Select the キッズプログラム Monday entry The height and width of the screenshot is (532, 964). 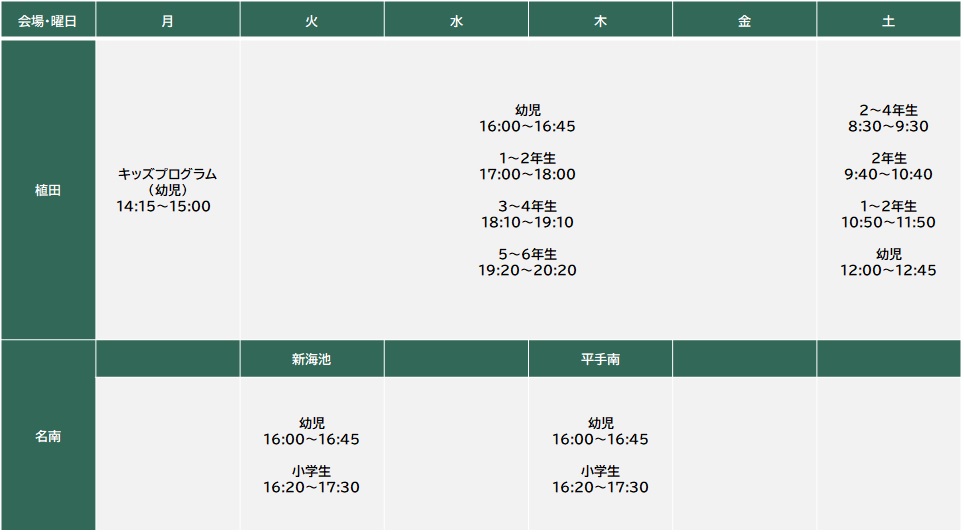click(x=167, y=190)
